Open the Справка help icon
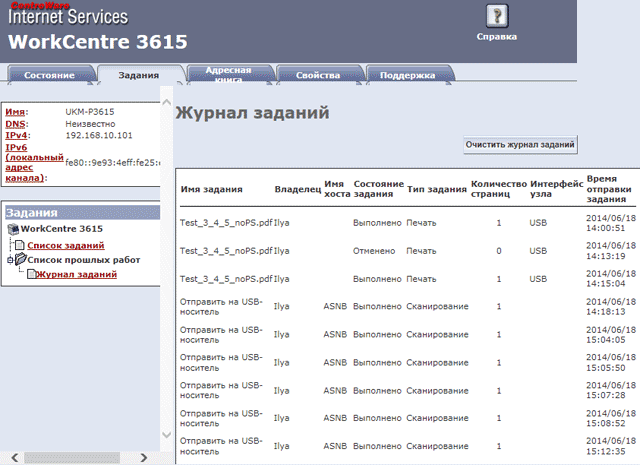This screenshot has height=465, width=640. [x=496, y=17]
